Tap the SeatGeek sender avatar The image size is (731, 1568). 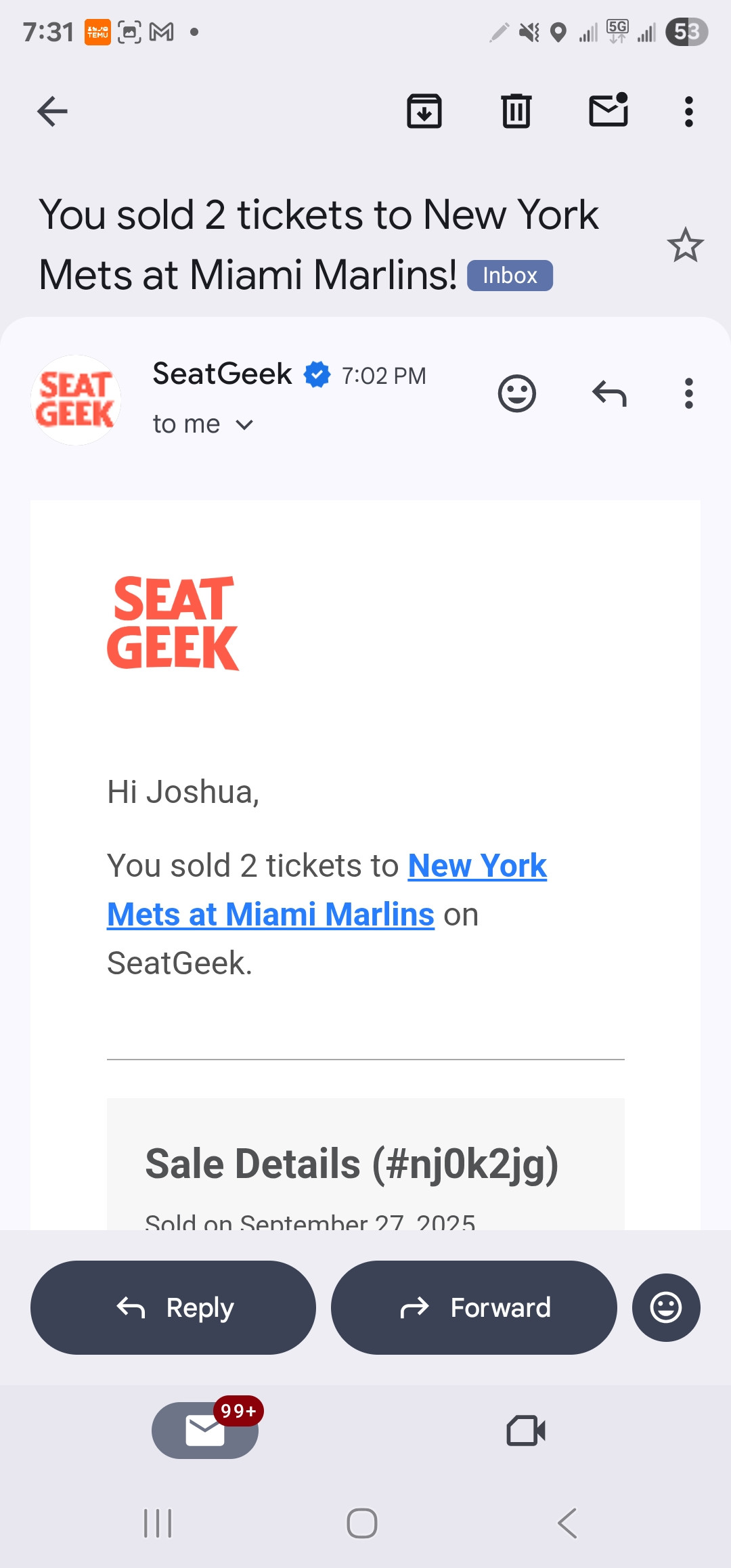(x=76, y=400)
